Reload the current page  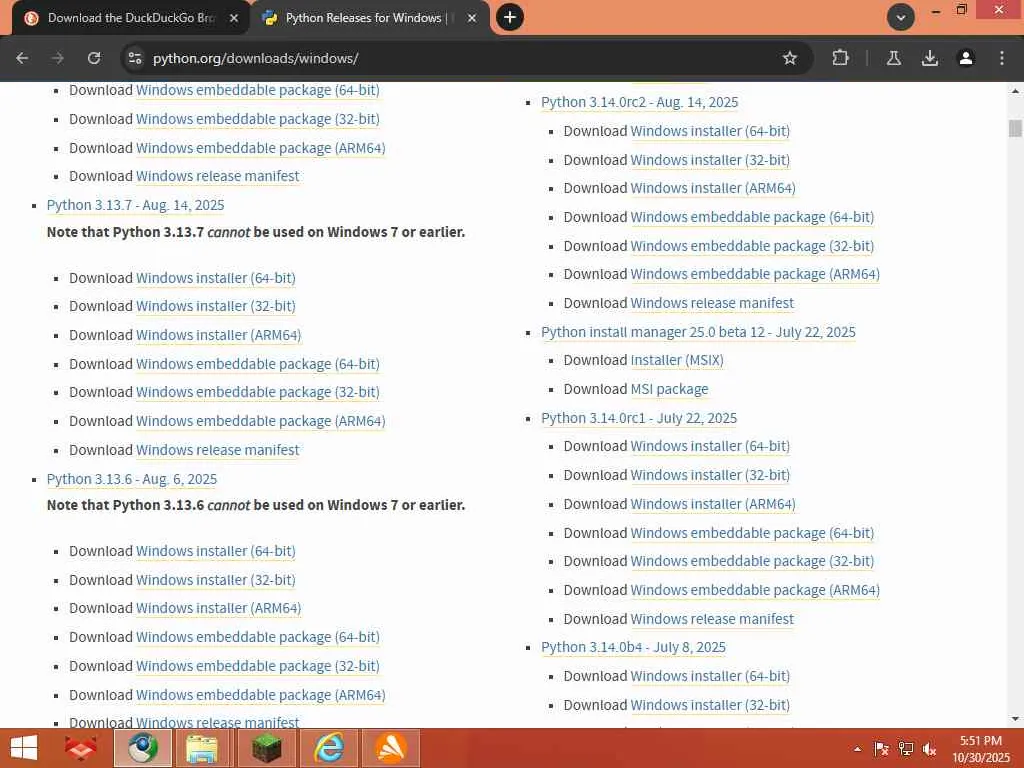click(94, 58)
